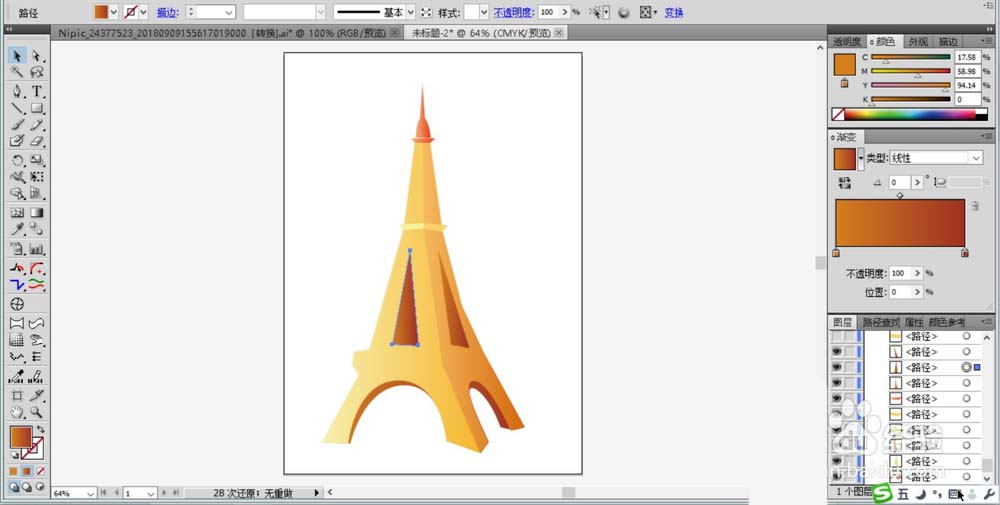The width and height of the screenshot is (1000, 505).
Task: Select the Rotate tool
Action: pos(17,160)
